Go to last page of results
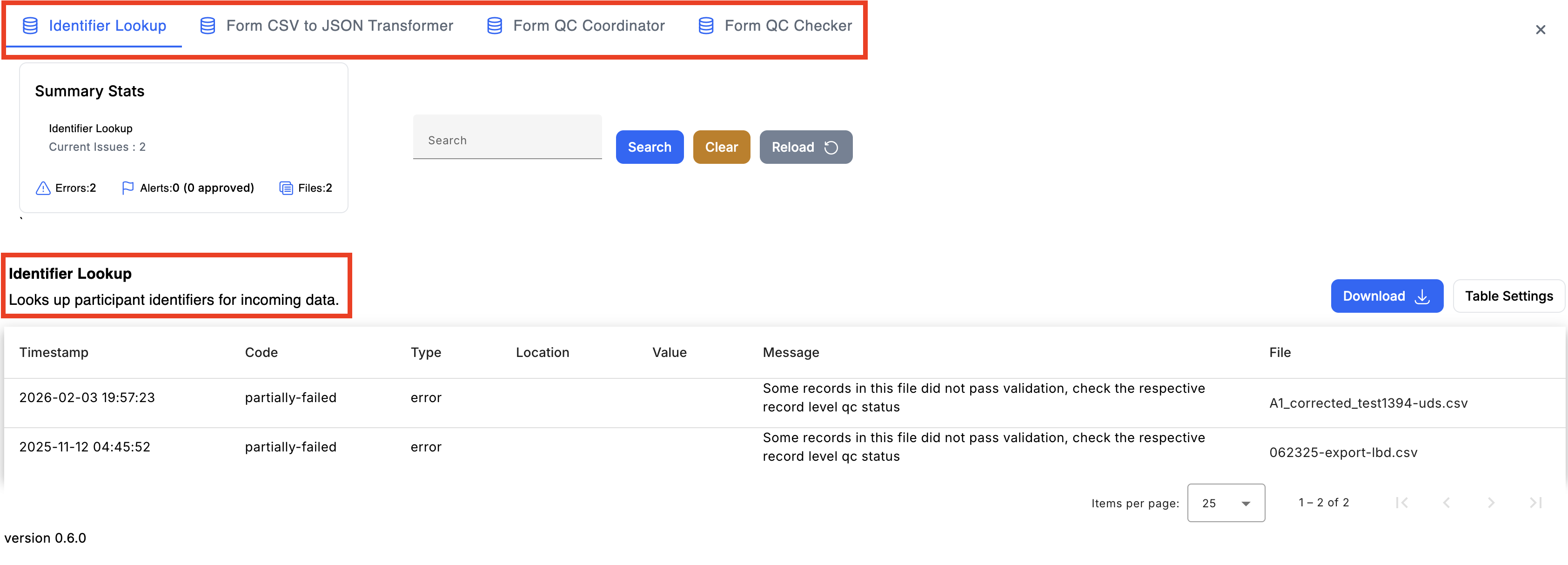 (1536, 503)
